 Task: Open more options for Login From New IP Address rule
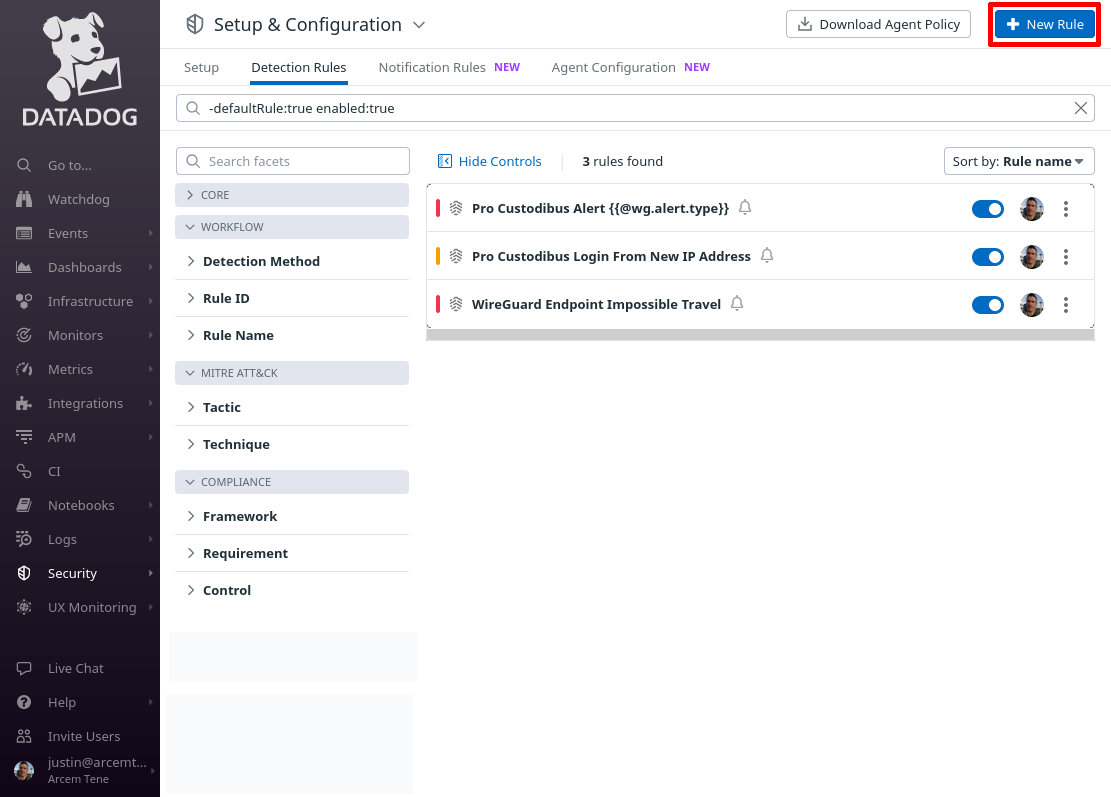pyautogui.click(x=1066, y=257)
